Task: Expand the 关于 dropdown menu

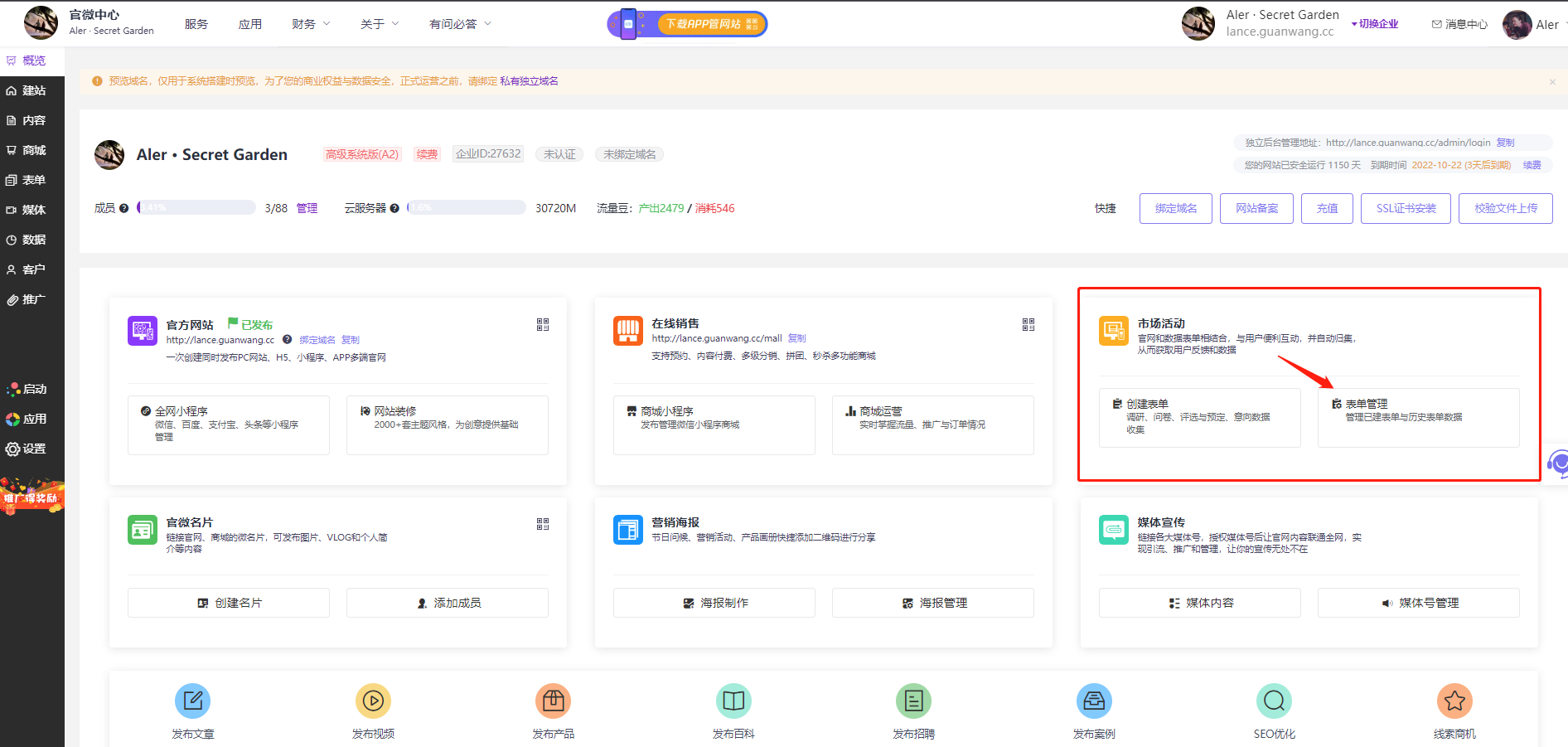Action: pyautogui.click(x=380, y=24)
